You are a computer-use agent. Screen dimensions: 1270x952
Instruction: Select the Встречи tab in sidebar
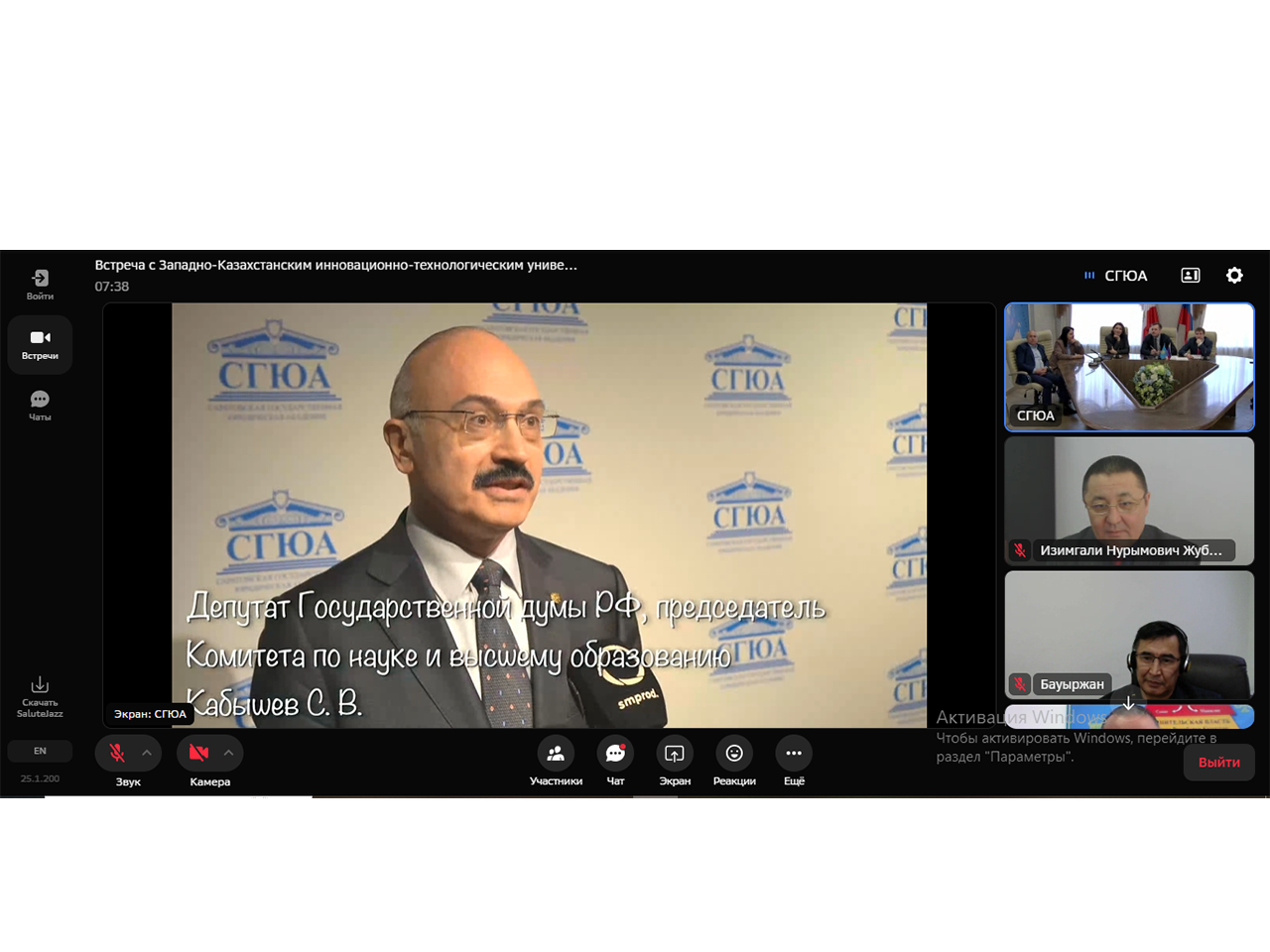click(40, 344)
